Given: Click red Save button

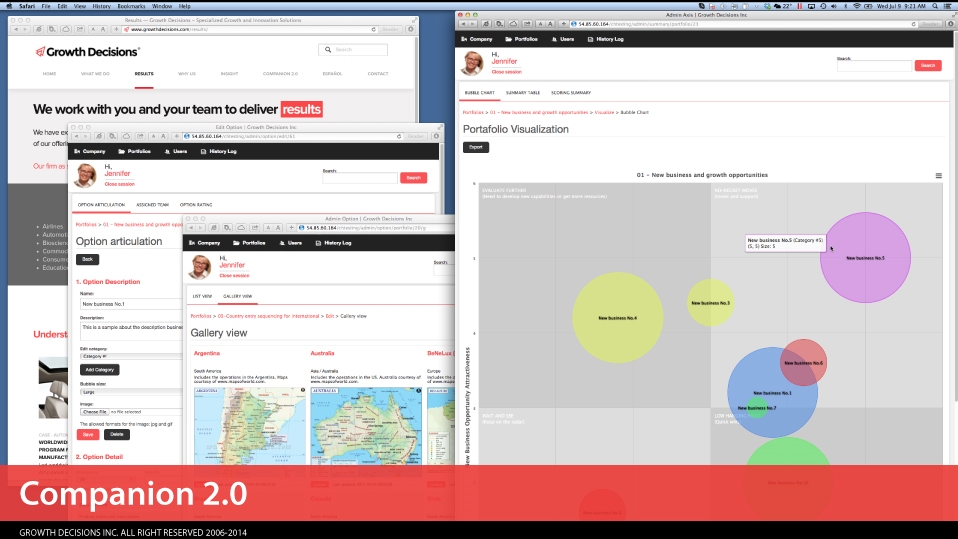Looking at the screenshot, I should coord(88,434).
